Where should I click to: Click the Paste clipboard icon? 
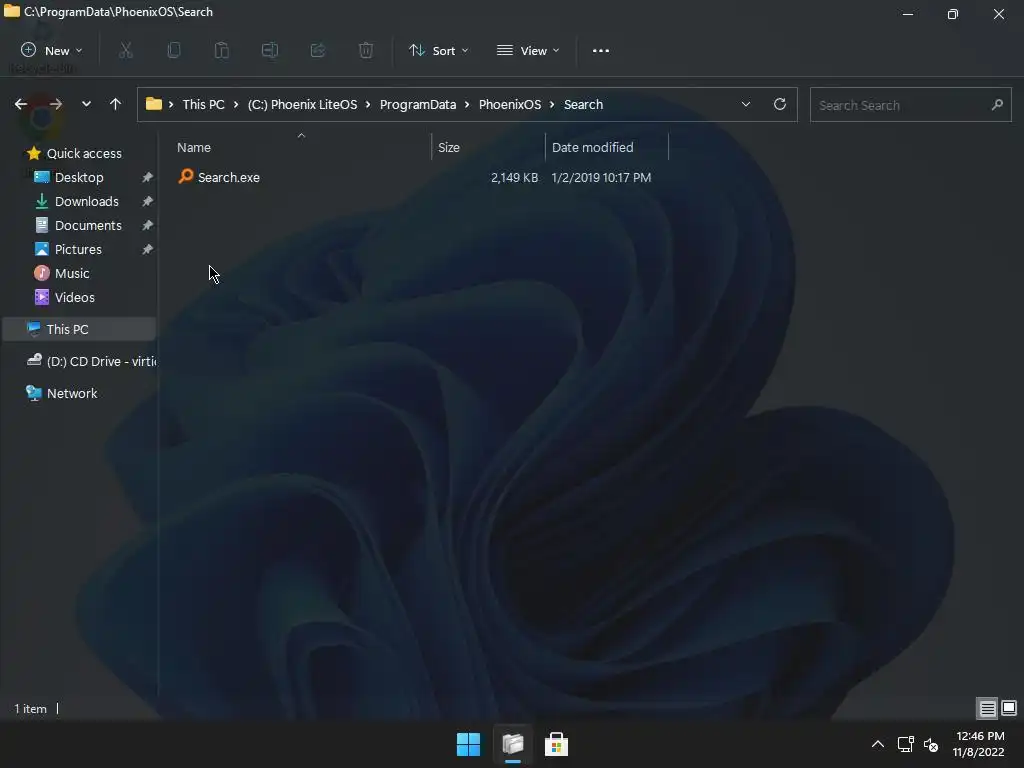222,50
